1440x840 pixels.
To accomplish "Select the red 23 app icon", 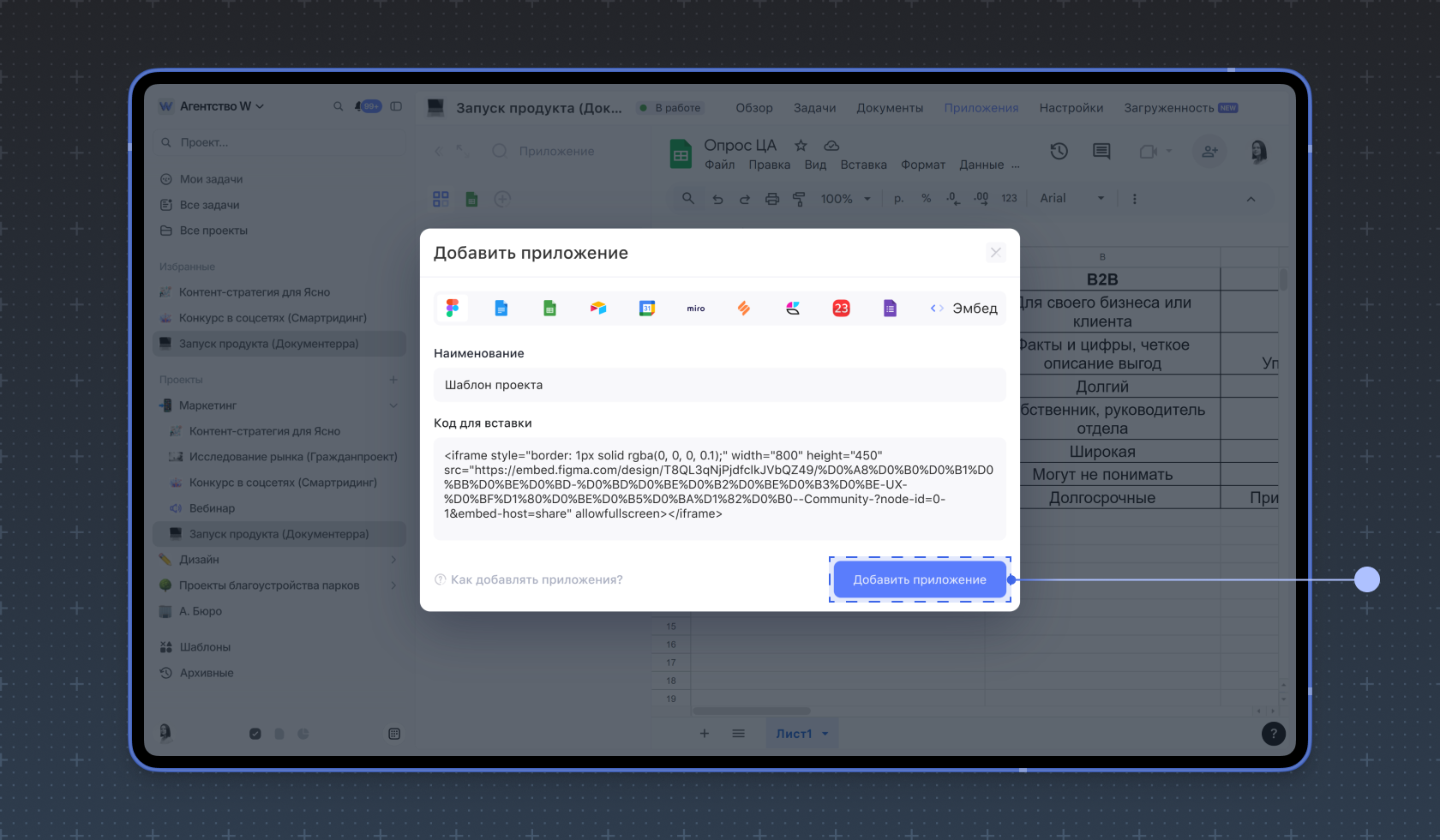I will tap(841, 309).
